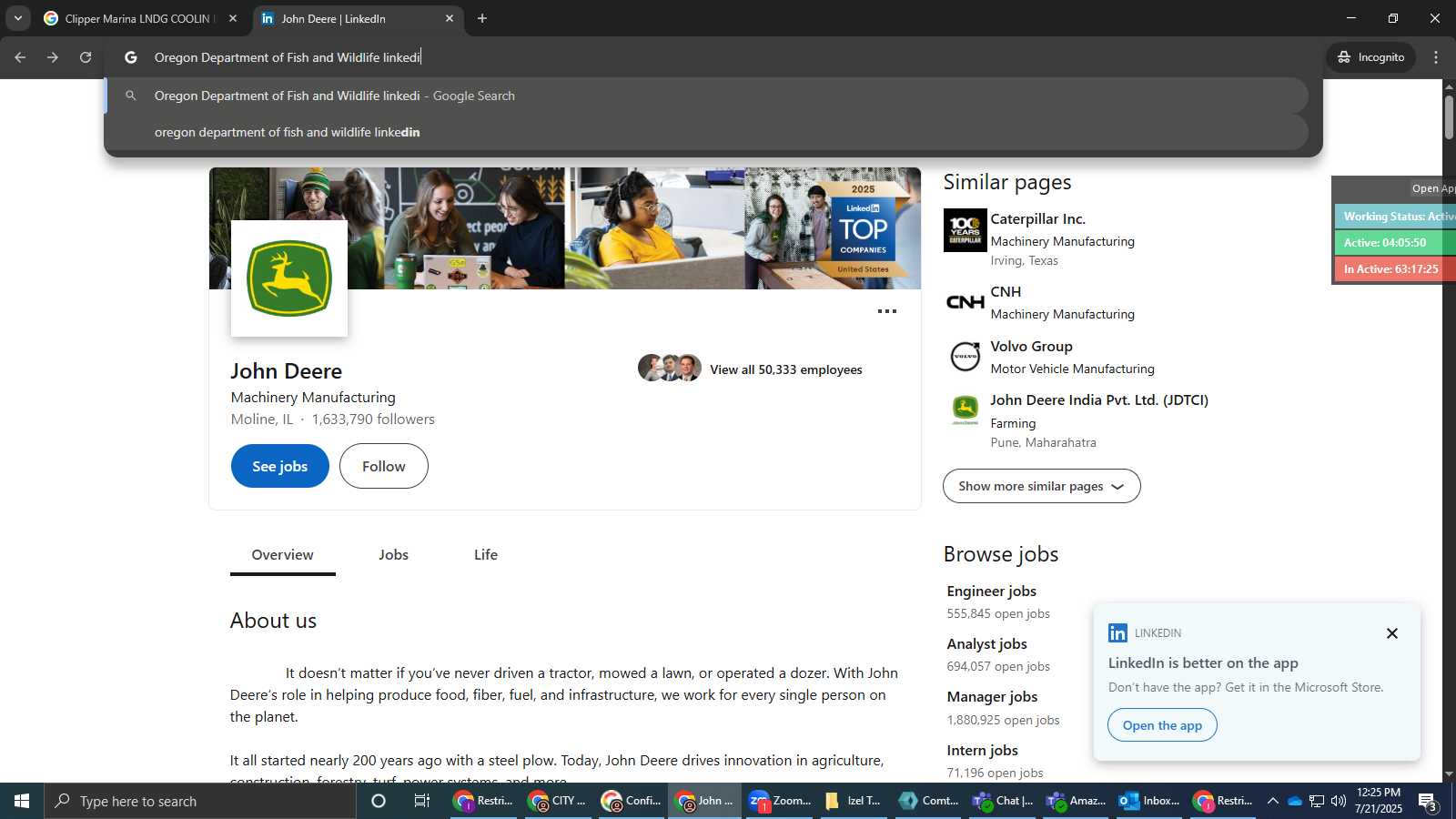Open the Life tab
This screenshot has height=819, width=1456.
(x=486, y=555)
